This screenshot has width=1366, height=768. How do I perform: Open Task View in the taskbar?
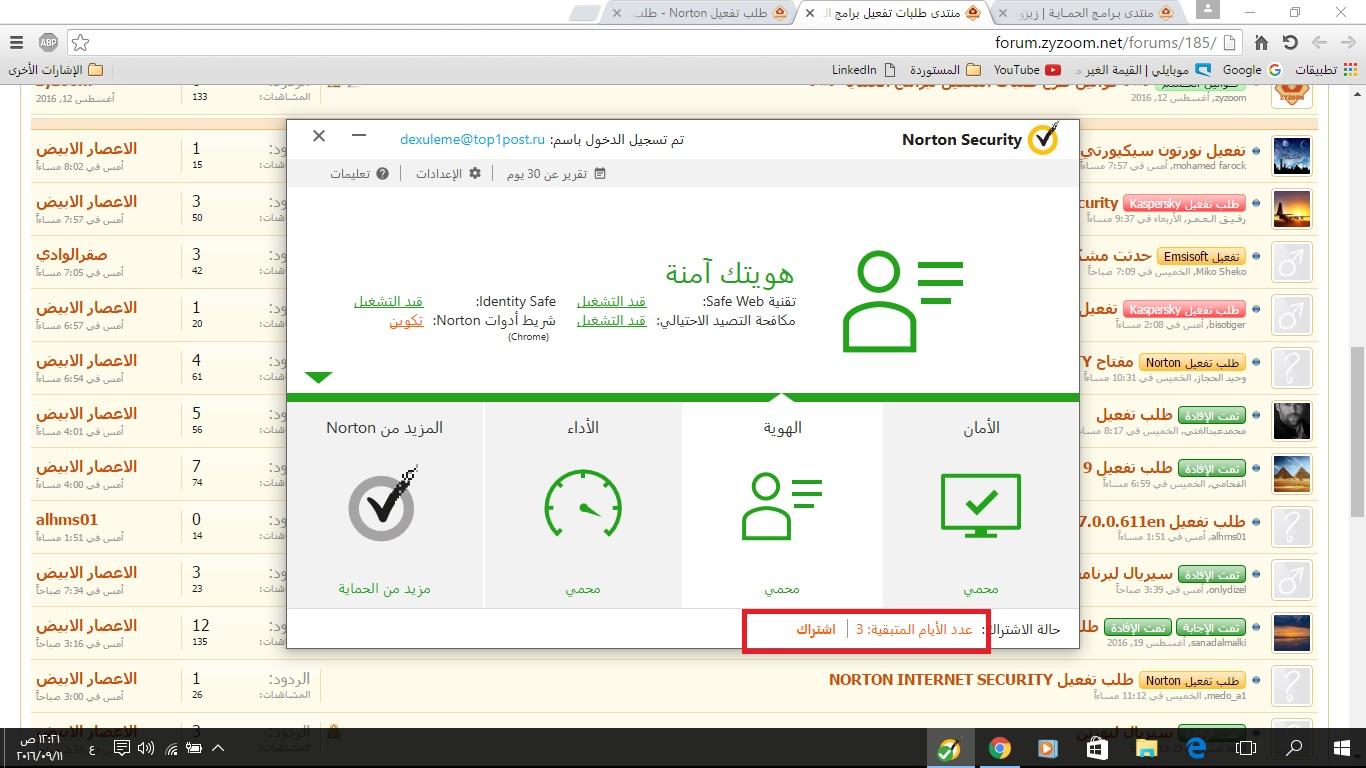[x=1245, y=748]
